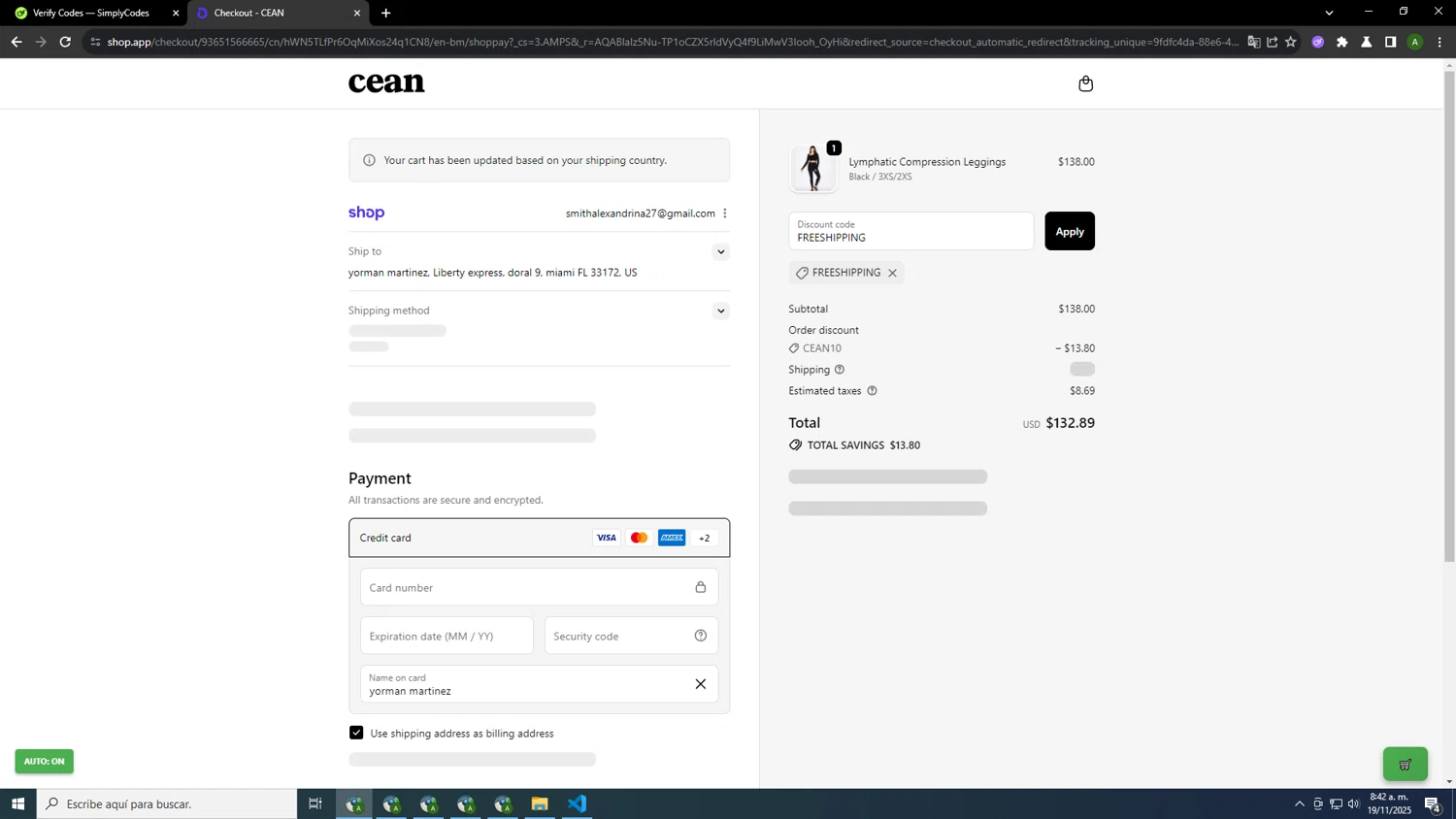This screenshot has width=1456, height=819.
Task: Reload the current page
Action: (65, 42)
